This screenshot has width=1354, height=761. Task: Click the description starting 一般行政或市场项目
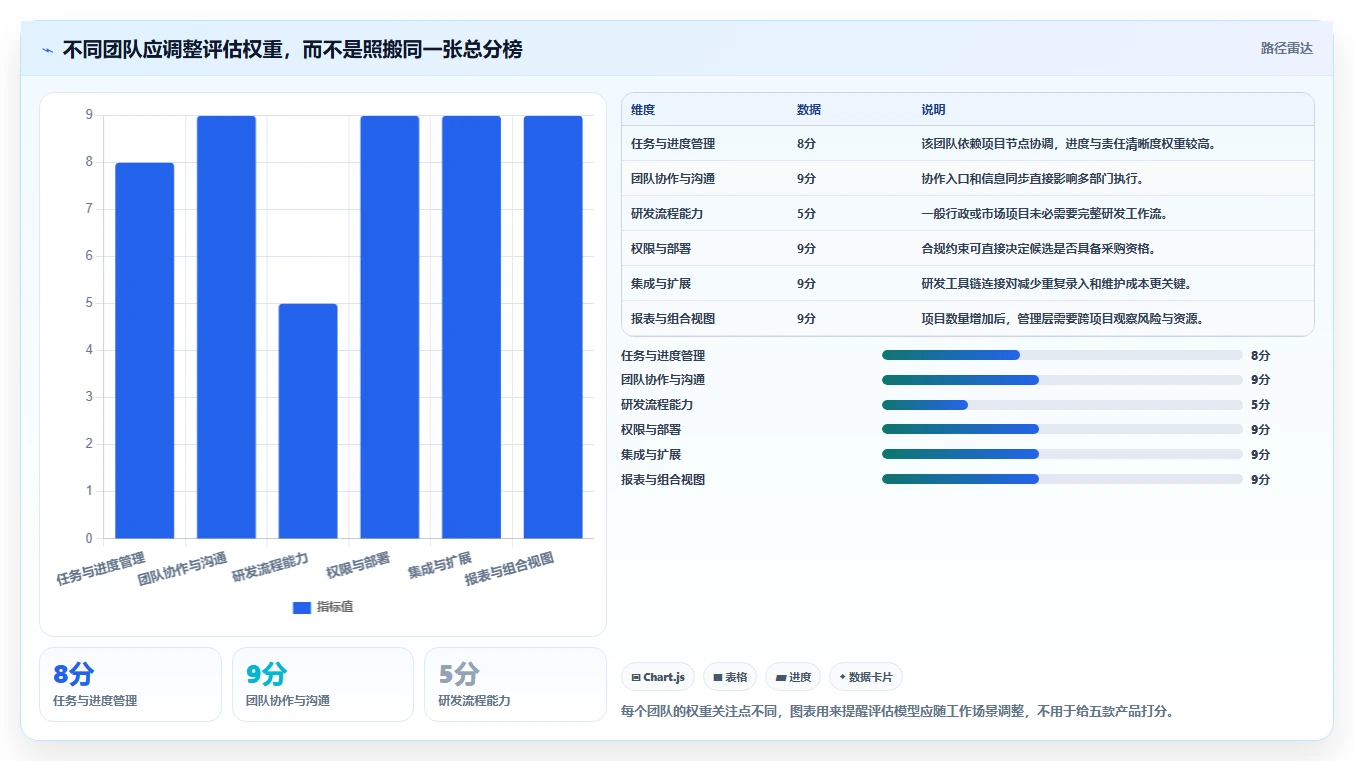[x=1044, y=214]
